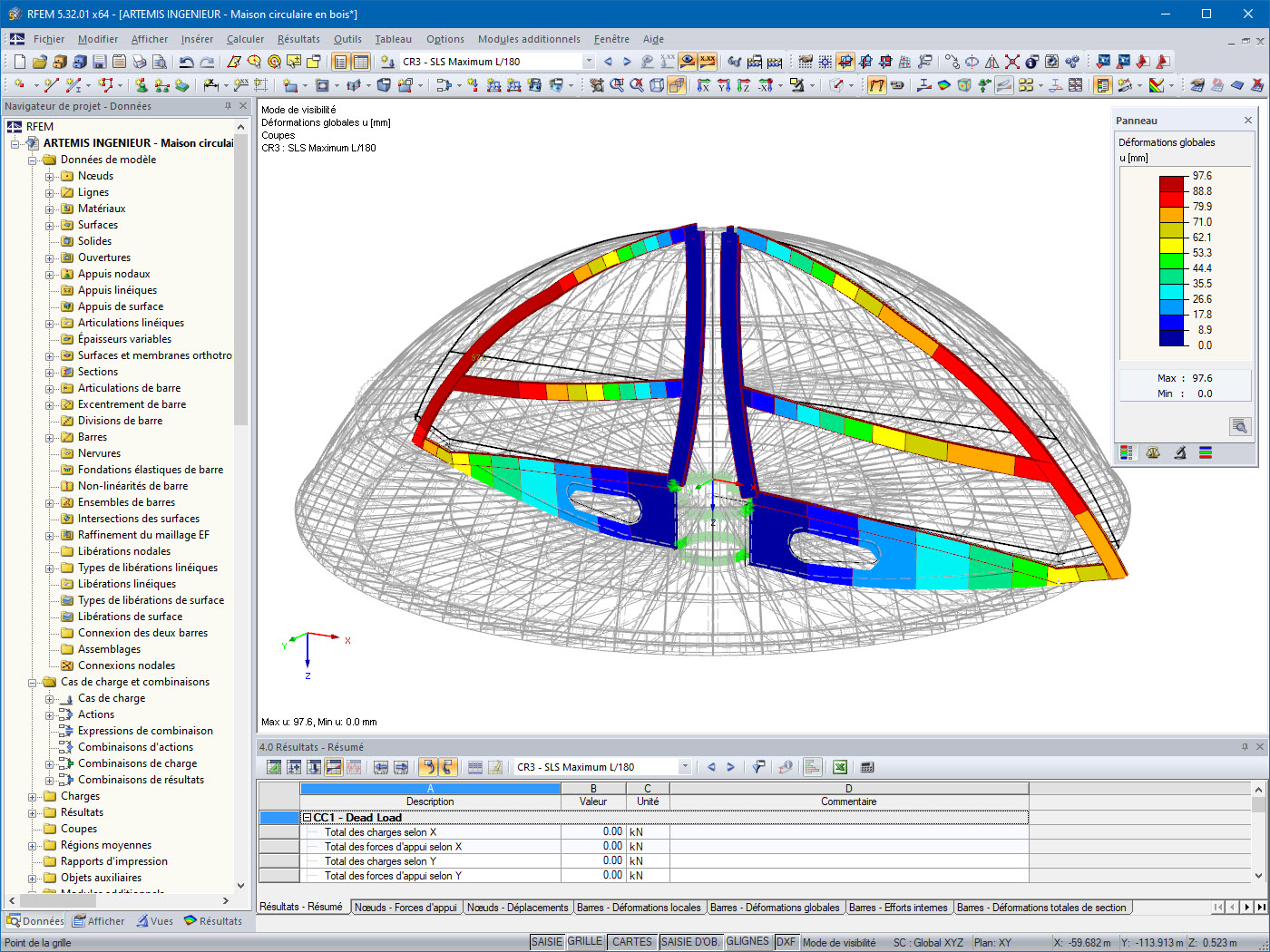Click the Undo icon
This screenshot has height=952, width=1270.
pos(186,62)
